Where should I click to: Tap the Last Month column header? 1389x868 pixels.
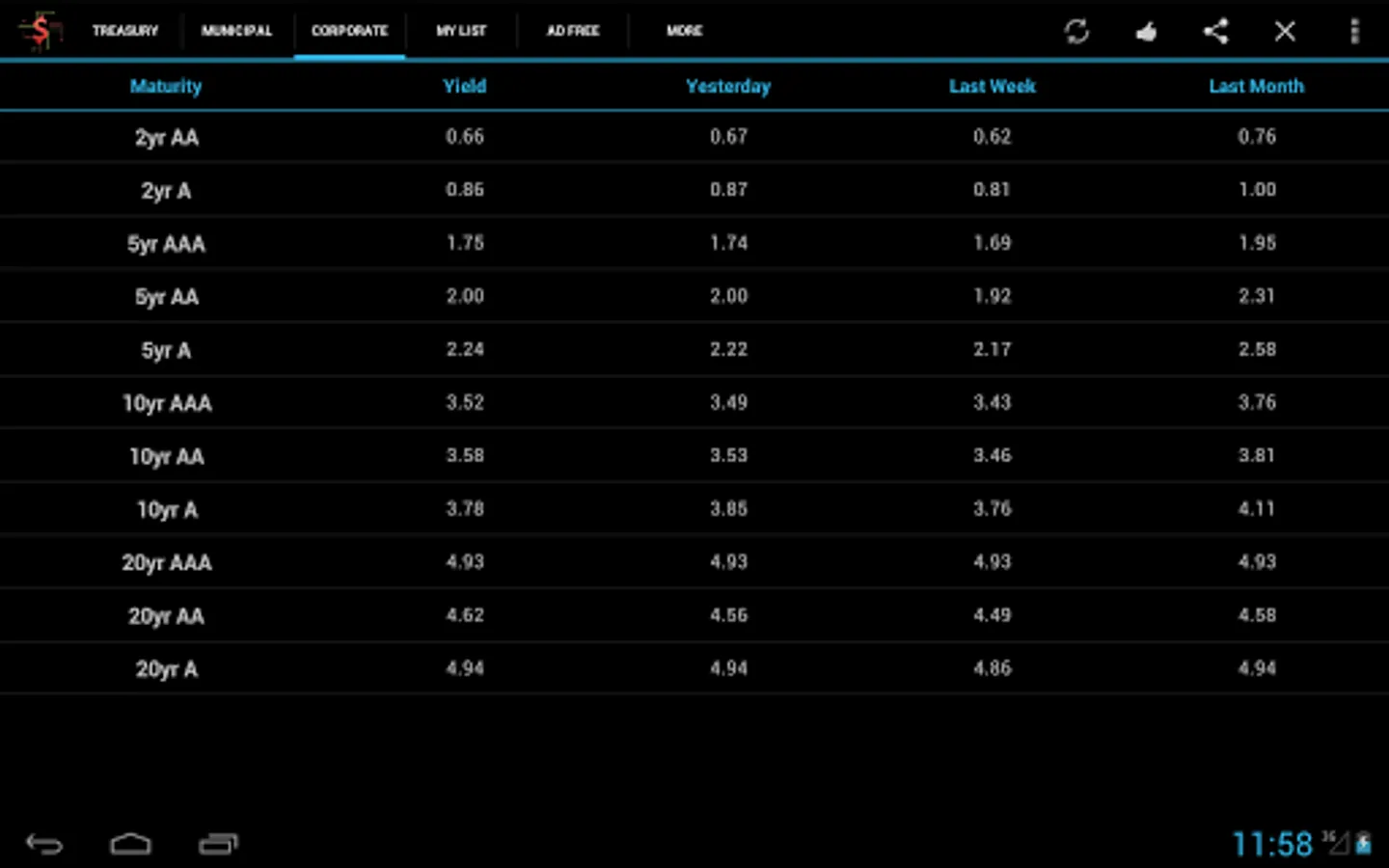[1256, 86]
